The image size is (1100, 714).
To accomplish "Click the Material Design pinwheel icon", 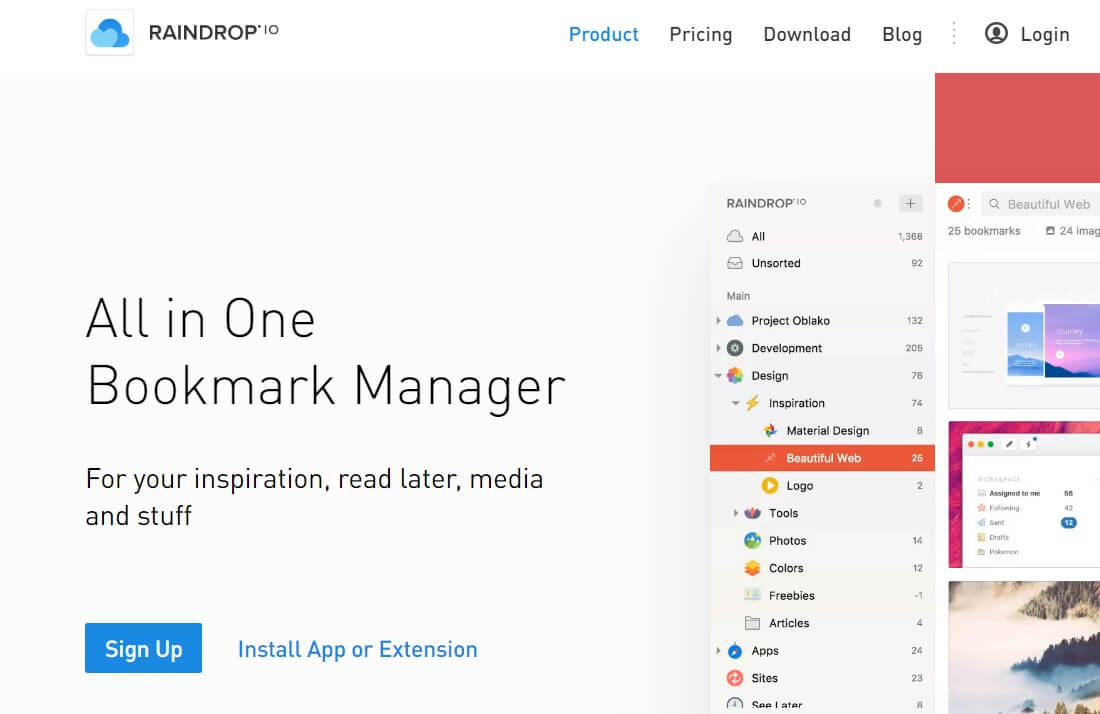I will [770, 431].
